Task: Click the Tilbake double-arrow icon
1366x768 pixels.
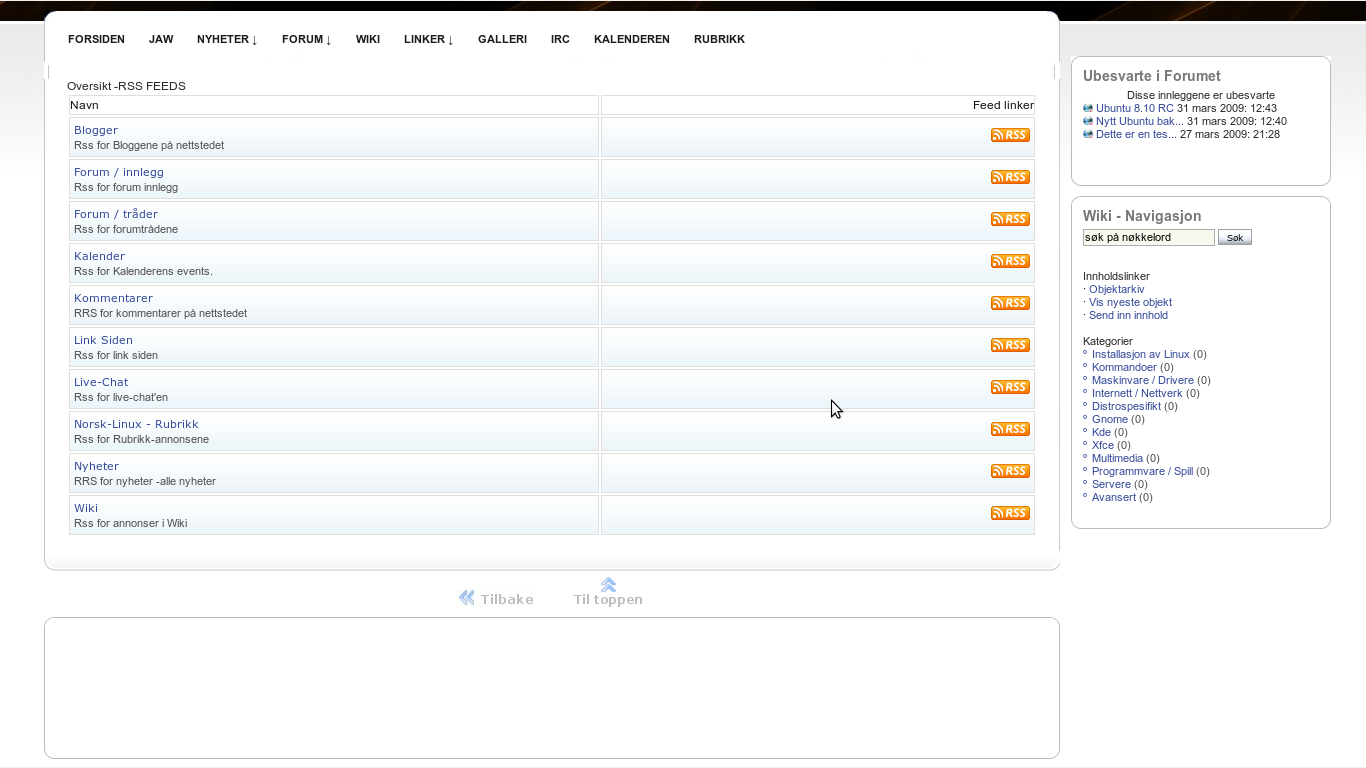Action: point(467,598)
